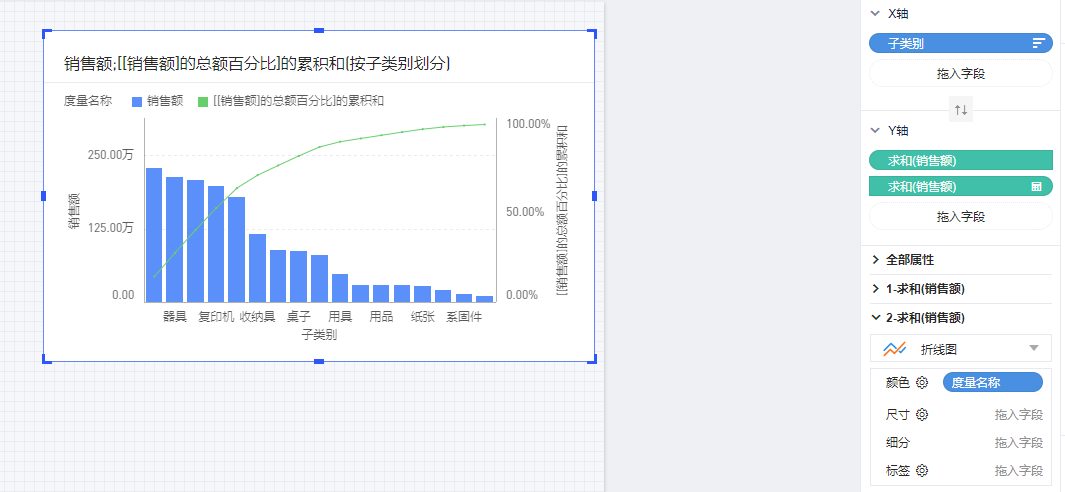1065x492 pixels.
Task: Open the 折线图 chart type dropdown
Action: pyautogui.click(x=1033, y=348)
